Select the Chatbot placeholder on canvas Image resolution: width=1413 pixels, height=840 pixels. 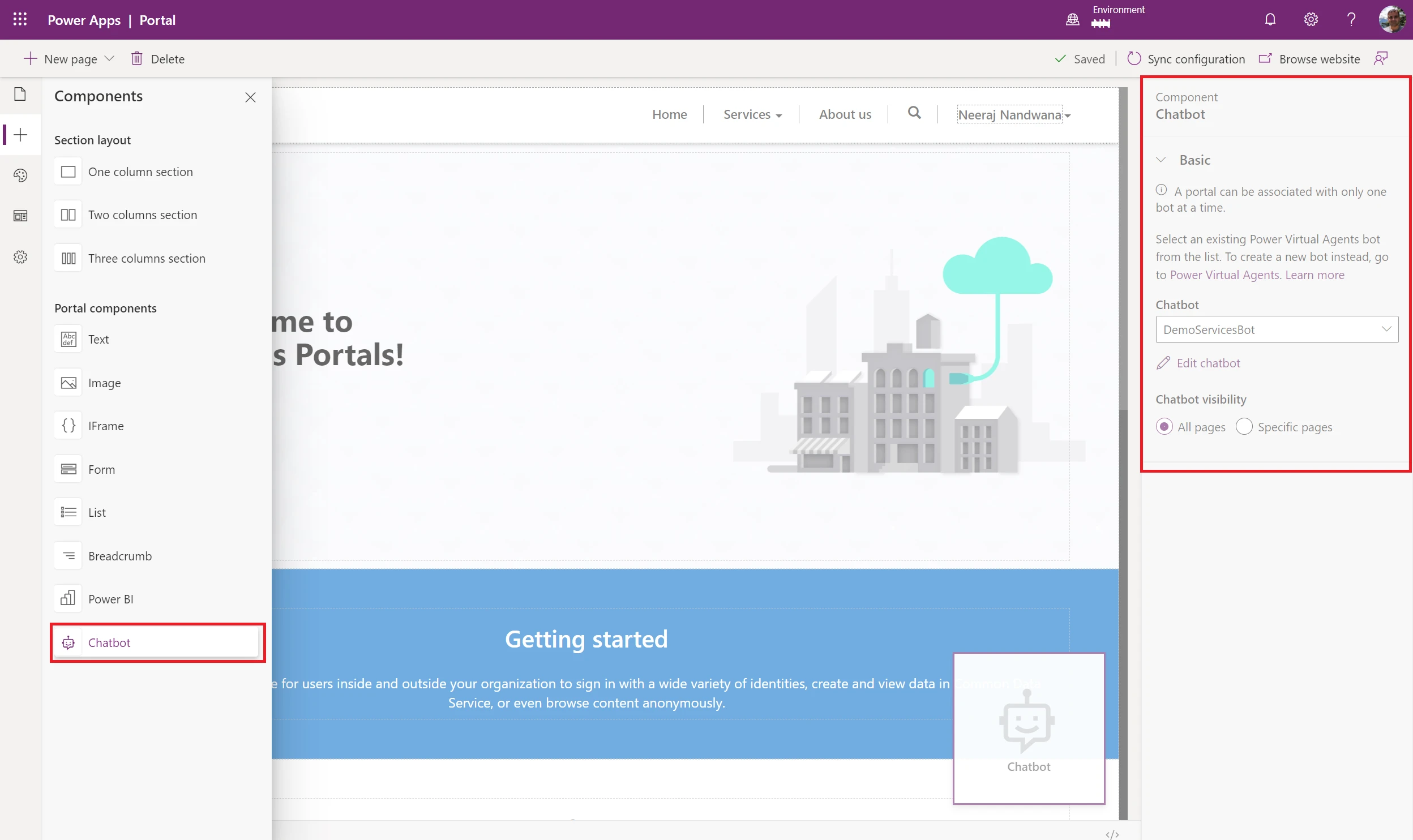click(1029, 728)
